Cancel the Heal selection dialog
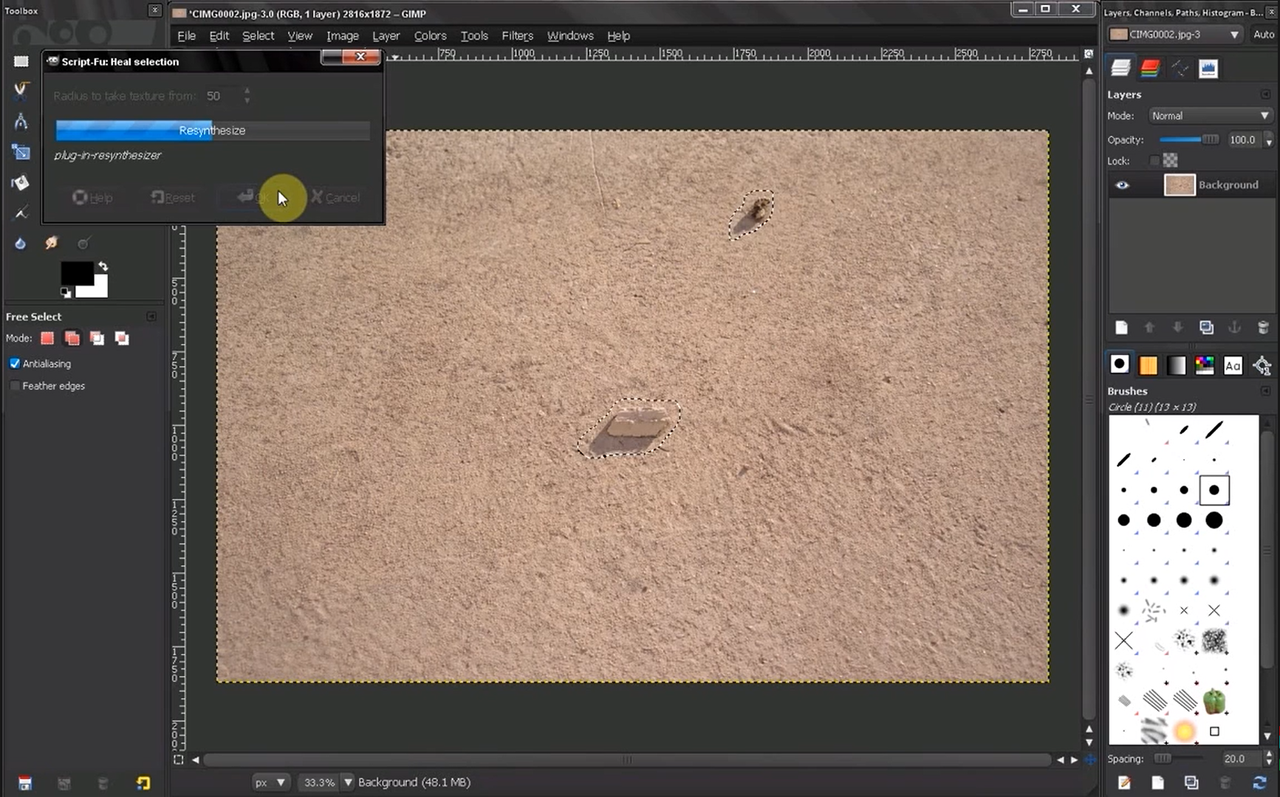The width and height of the screenshot is (1280, 797). (x=335, y=197)
